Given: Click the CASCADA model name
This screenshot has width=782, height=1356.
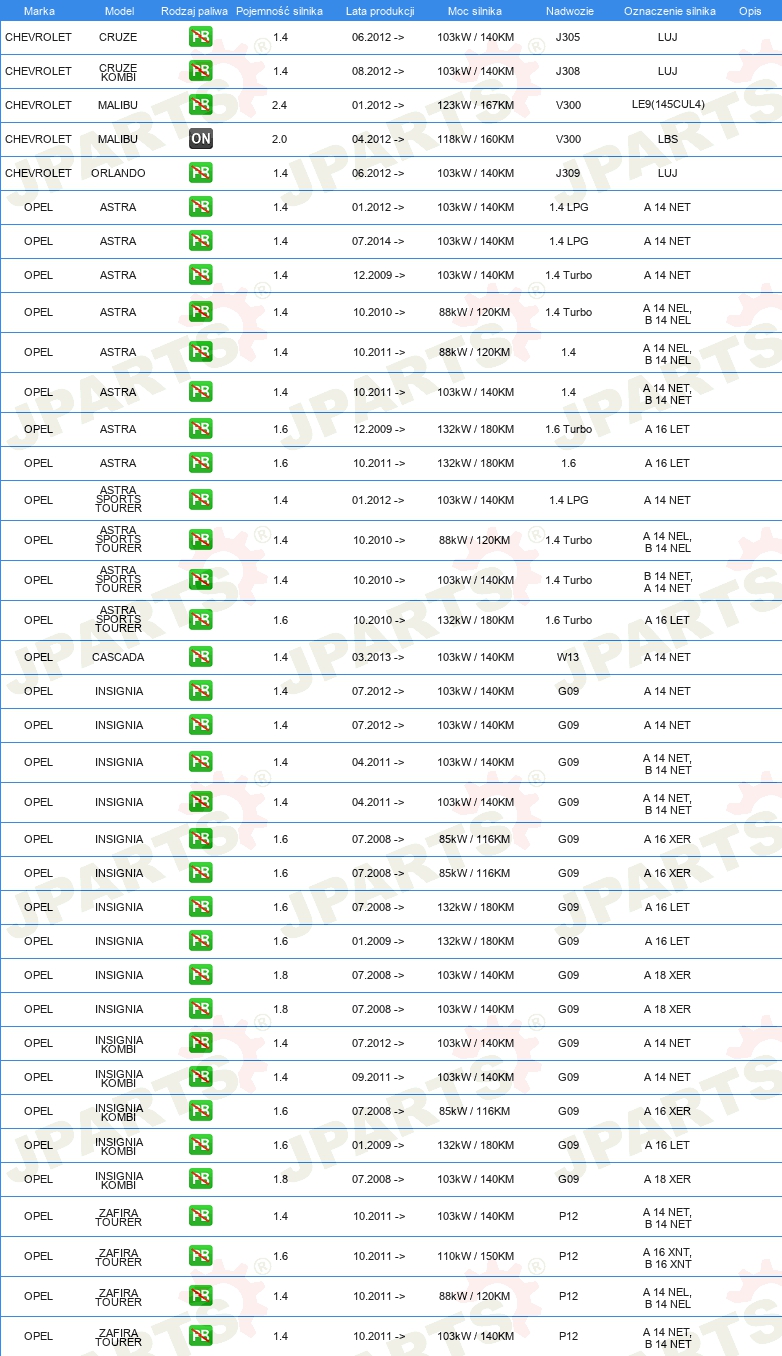Looking at the screenshot, I should click(x=118, y=657).
